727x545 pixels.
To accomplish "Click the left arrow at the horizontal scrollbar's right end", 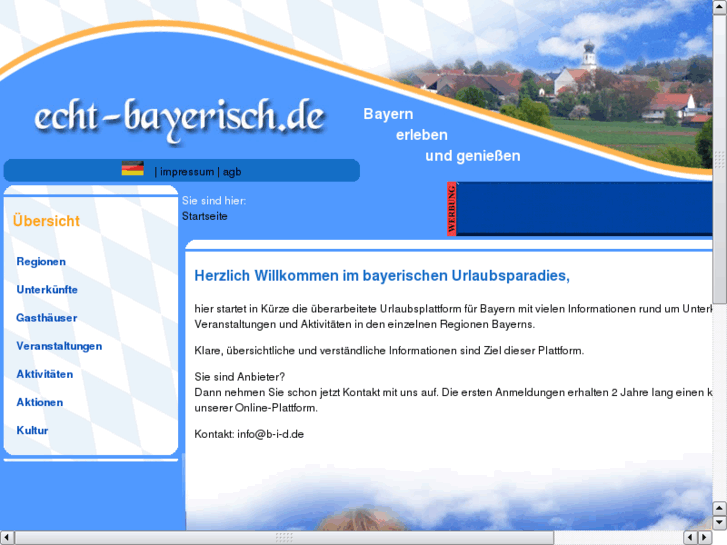I will coord(691,538).
